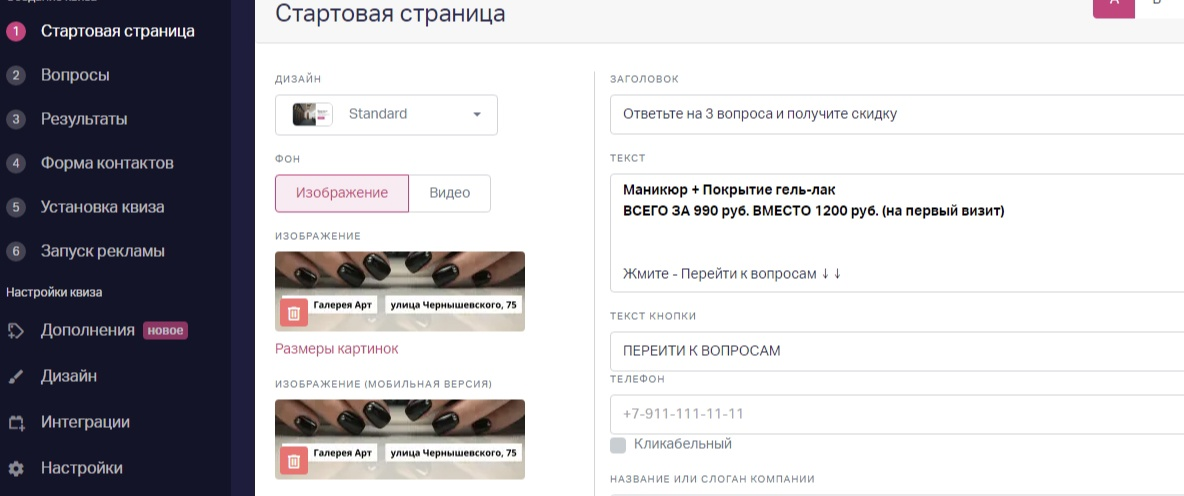Click the dropdown arrow in design selector
Screen dimensions: 1184x496
click(477, 115)
